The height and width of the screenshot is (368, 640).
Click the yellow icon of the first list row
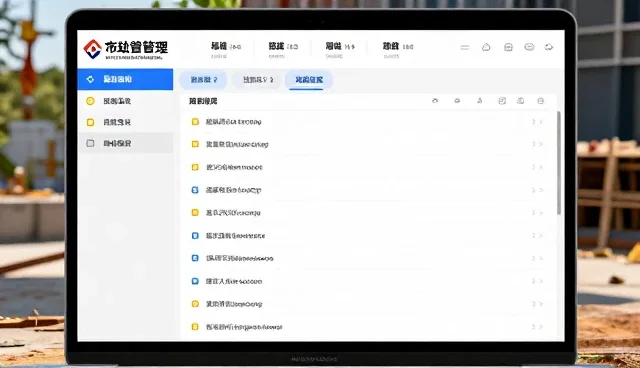coord(195,122)
